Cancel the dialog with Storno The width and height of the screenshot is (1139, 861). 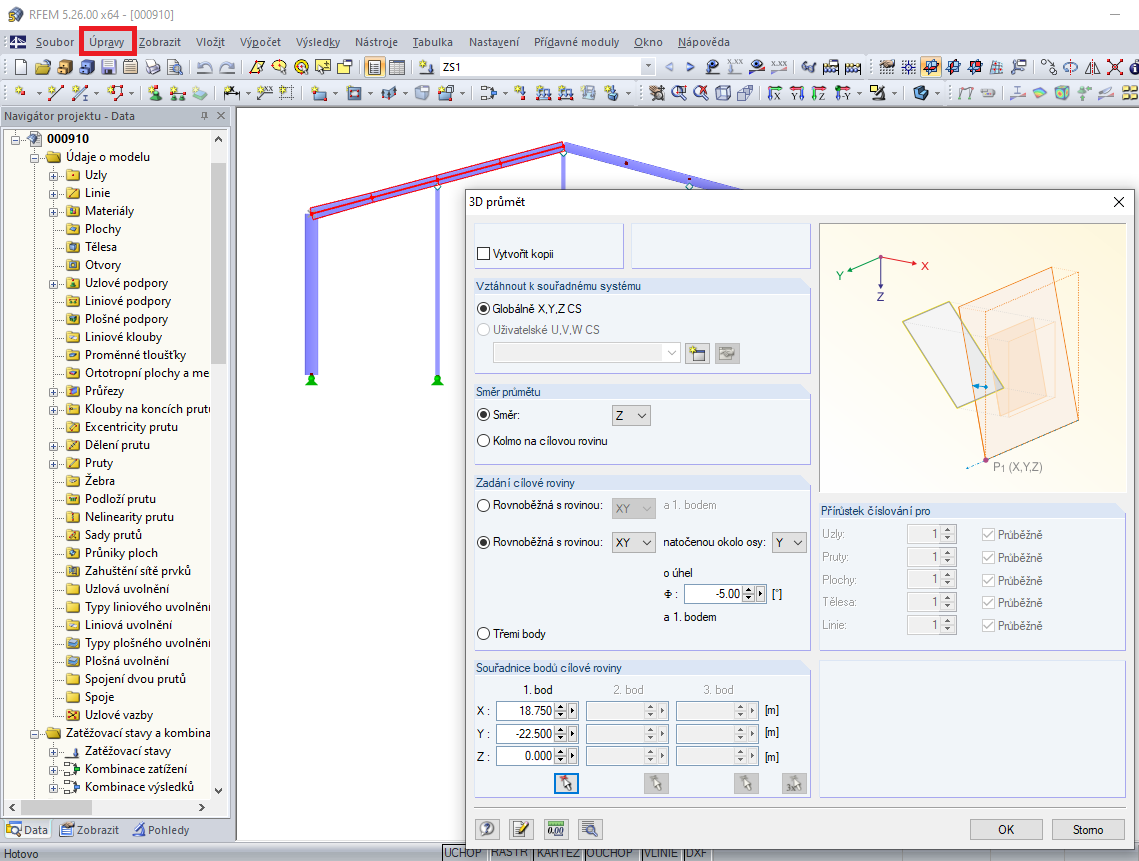pos(1088,829)
